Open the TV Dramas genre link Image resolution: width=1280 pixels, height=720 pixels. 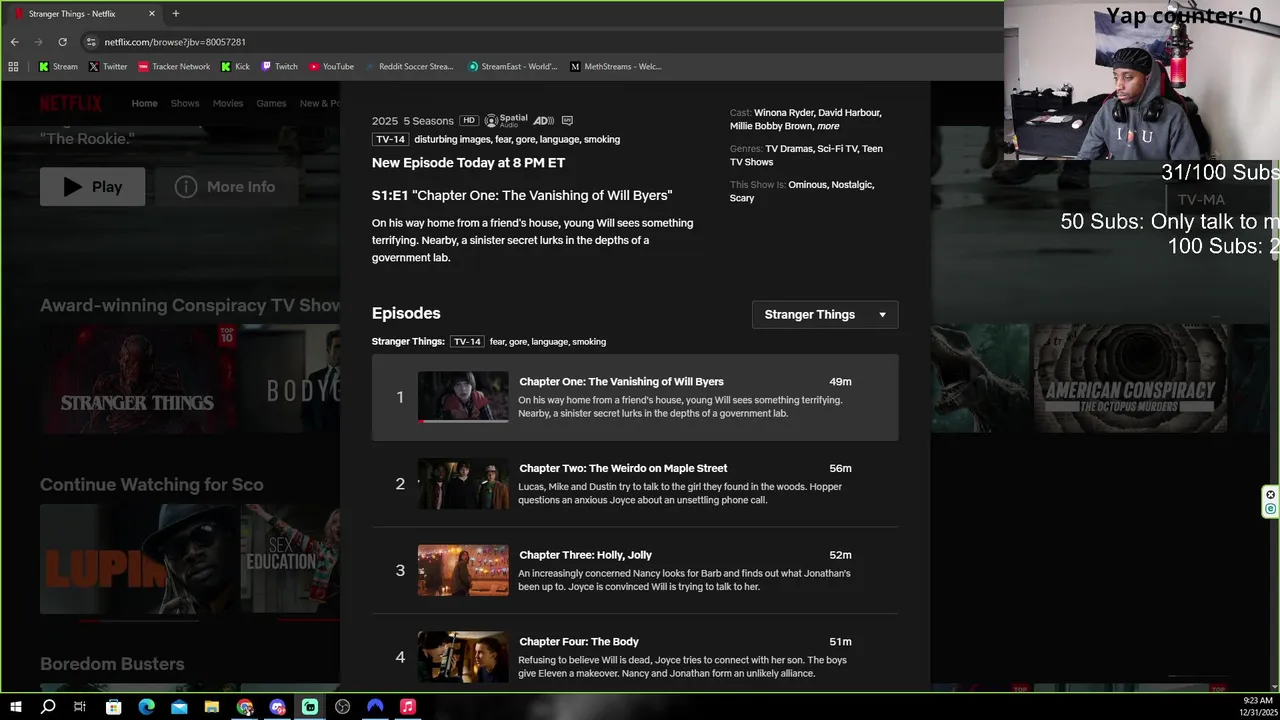(789, 149)
